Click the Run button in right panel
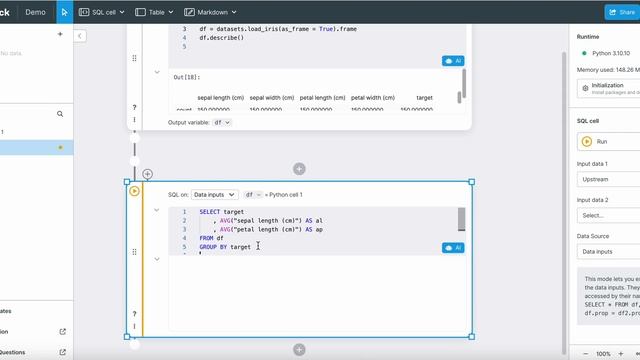The image size is (640, 360). 609,142
